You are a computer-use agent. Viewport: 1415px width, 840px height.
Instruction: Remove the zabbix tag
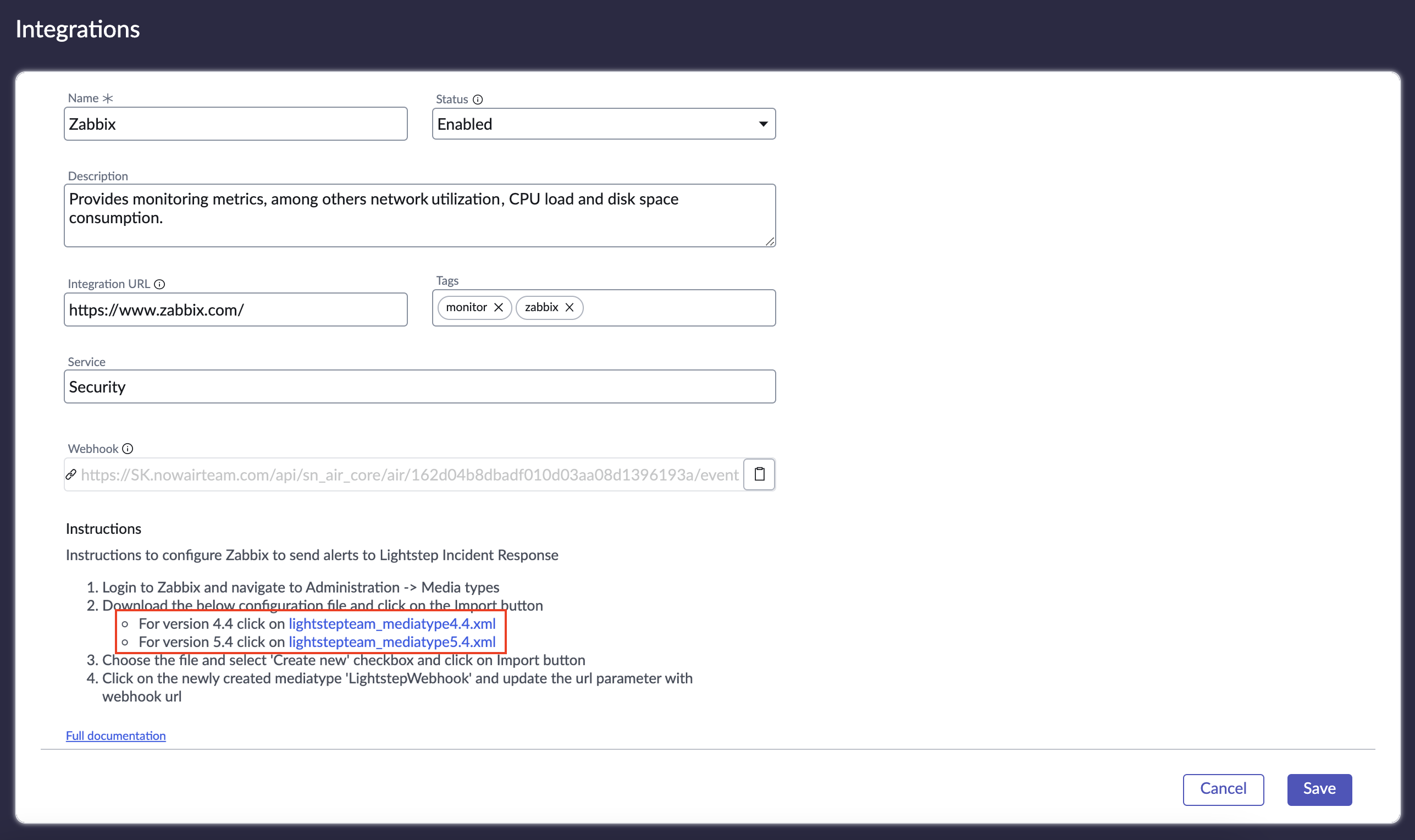570,307
